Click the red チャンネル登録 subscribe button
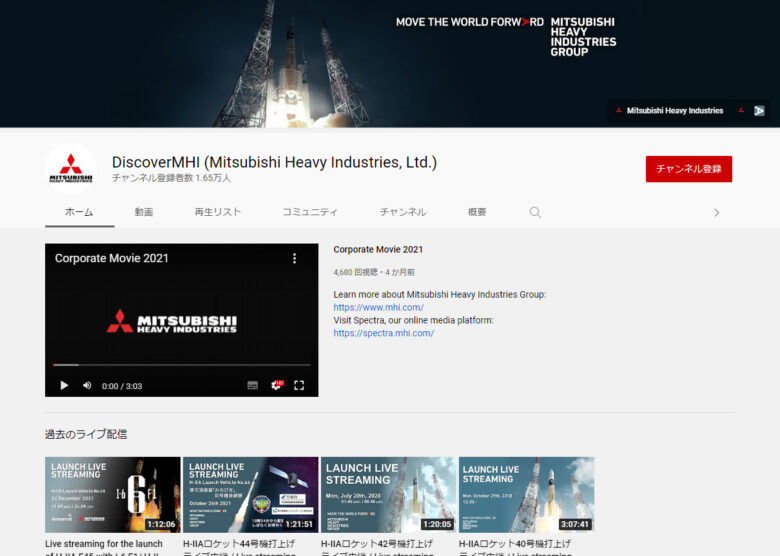 coord(689,169)
